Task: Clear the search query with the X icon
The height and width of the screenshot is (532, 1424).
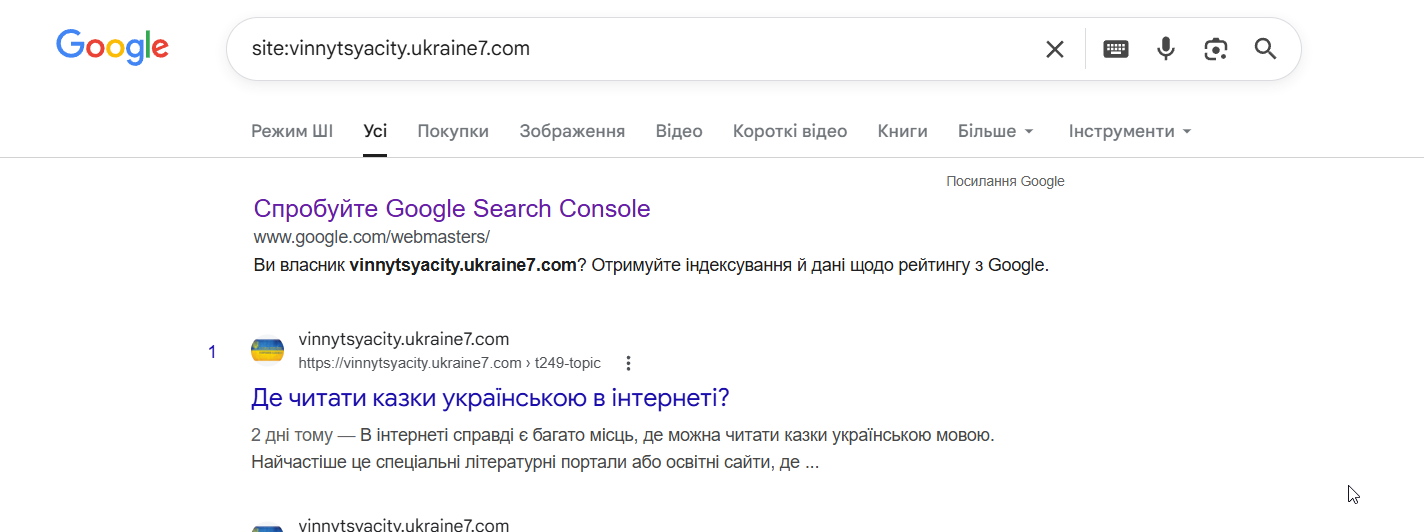Action: click(1054, 49)
